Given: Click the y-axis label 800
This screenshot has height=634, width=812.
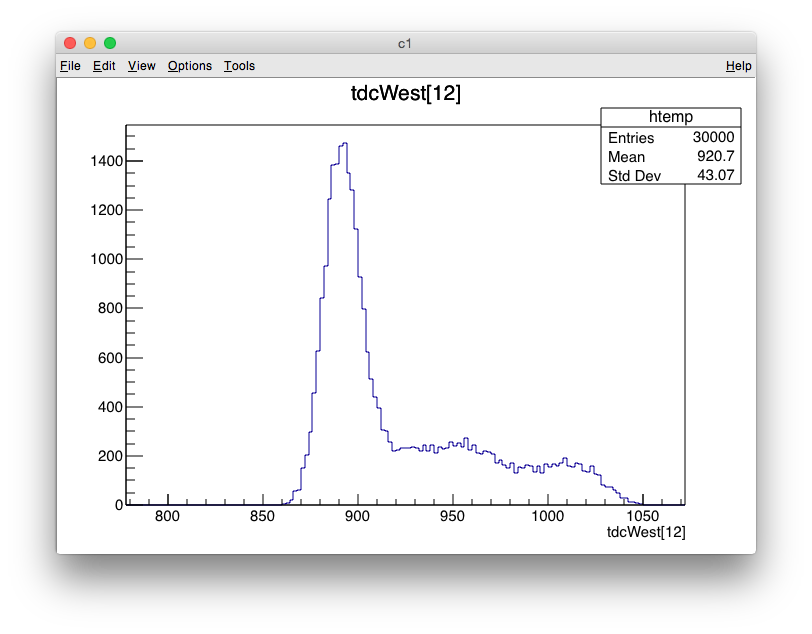Looking at the screenshot, I should [x=110, y=308].
